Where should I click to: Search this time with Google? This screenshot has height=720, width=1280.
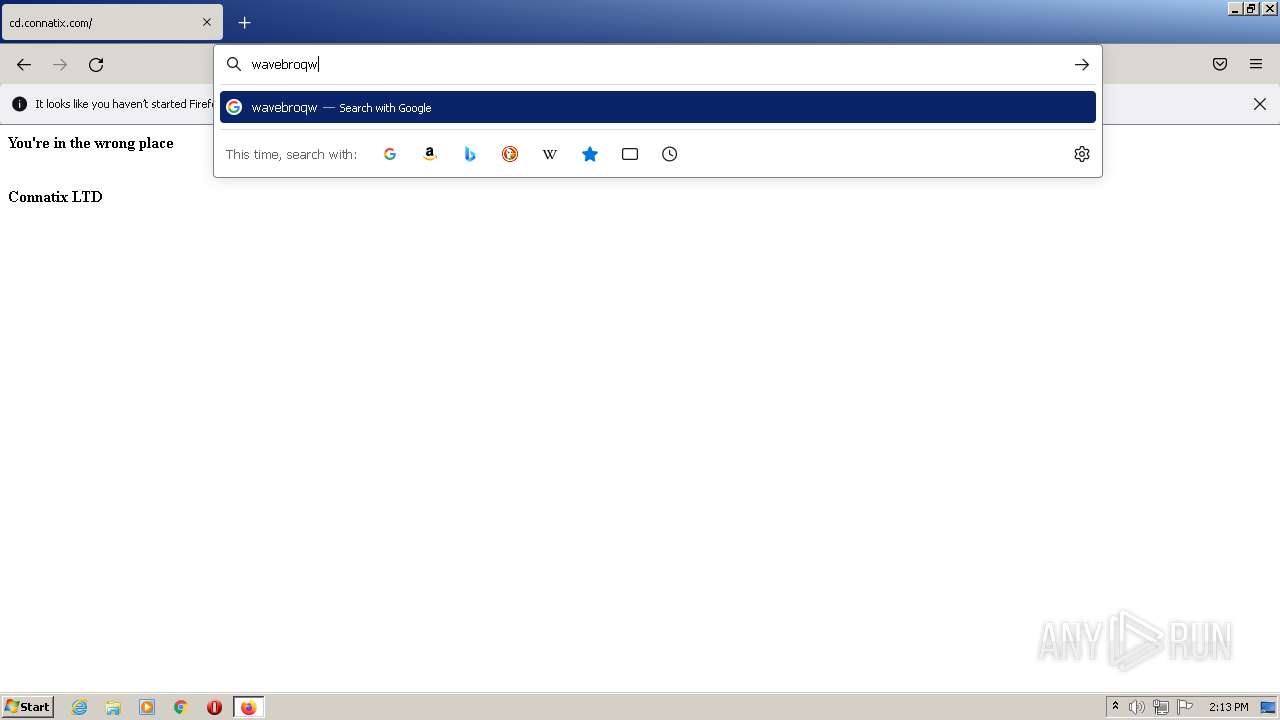coord(390,154)
